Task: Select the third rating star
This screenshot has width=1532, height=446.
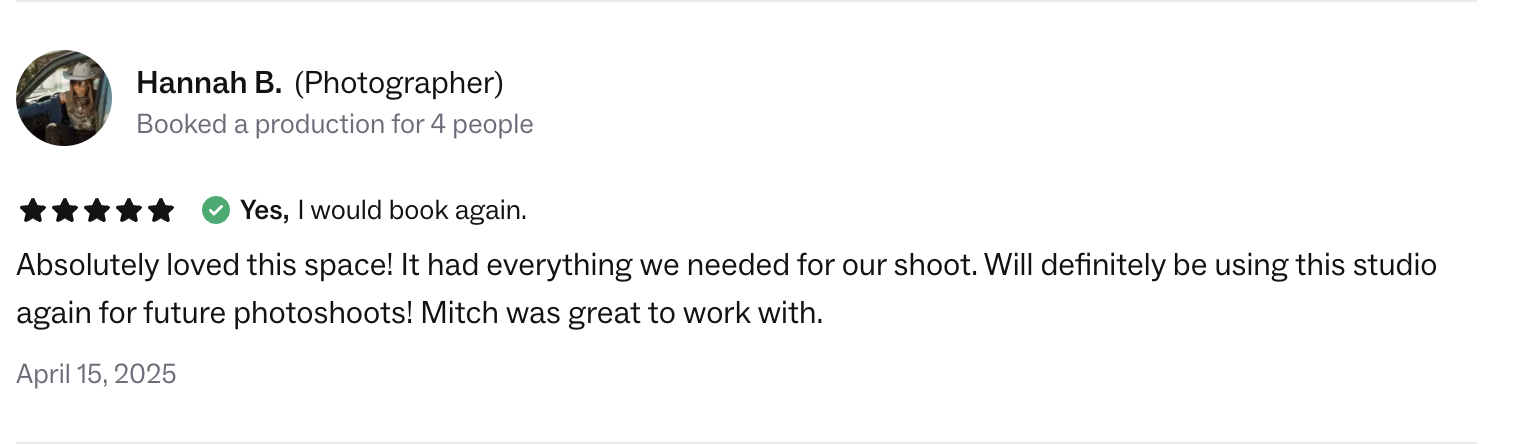Action: click(x=97, y=211)
